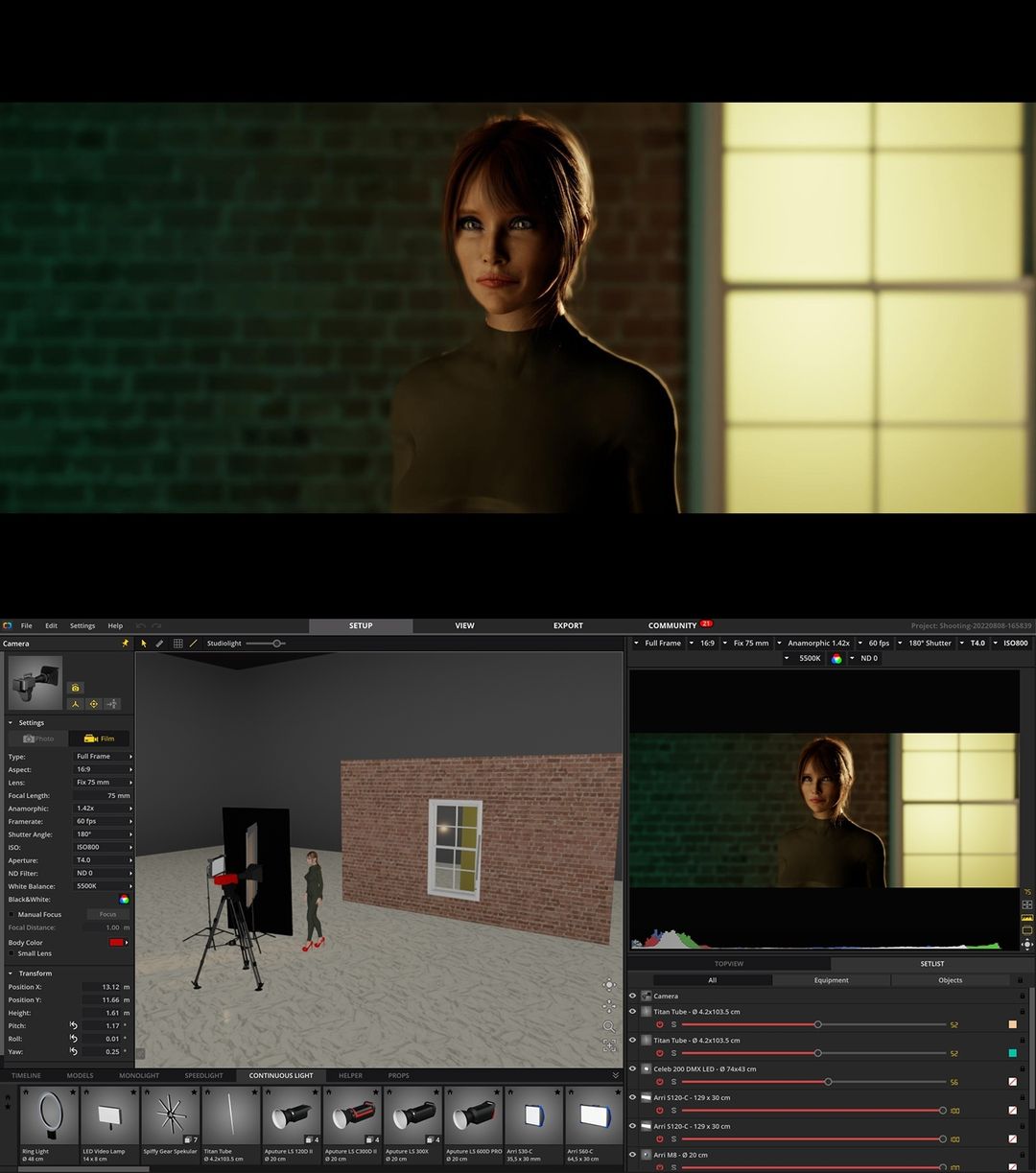Select the arrow pointer tool in viewport toolbar
Screen dimensions: 1036x1173
(x=144, y=644)
